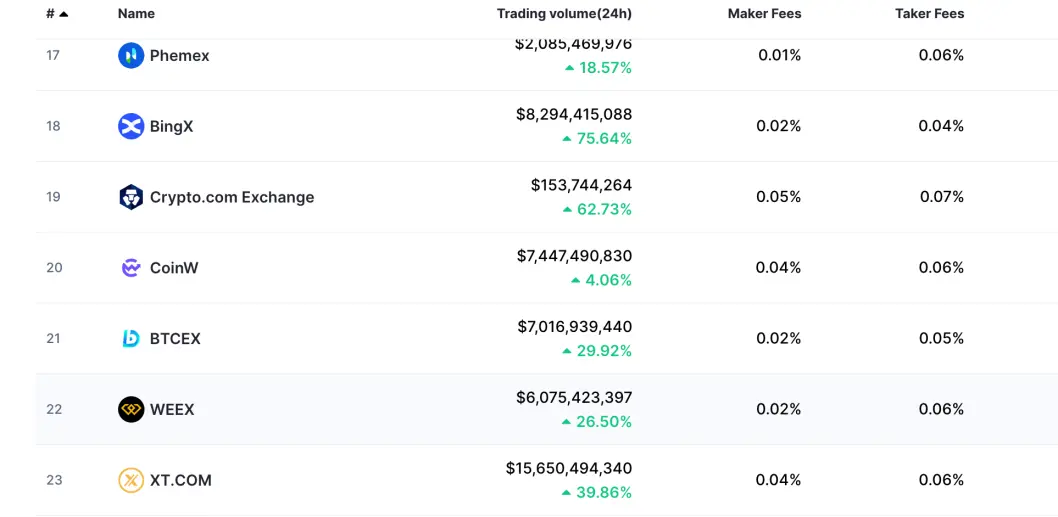Click the XT.COM exchange logo
Image resolution: width=1058 pixels, height=517 pixels.
point(131,481)
